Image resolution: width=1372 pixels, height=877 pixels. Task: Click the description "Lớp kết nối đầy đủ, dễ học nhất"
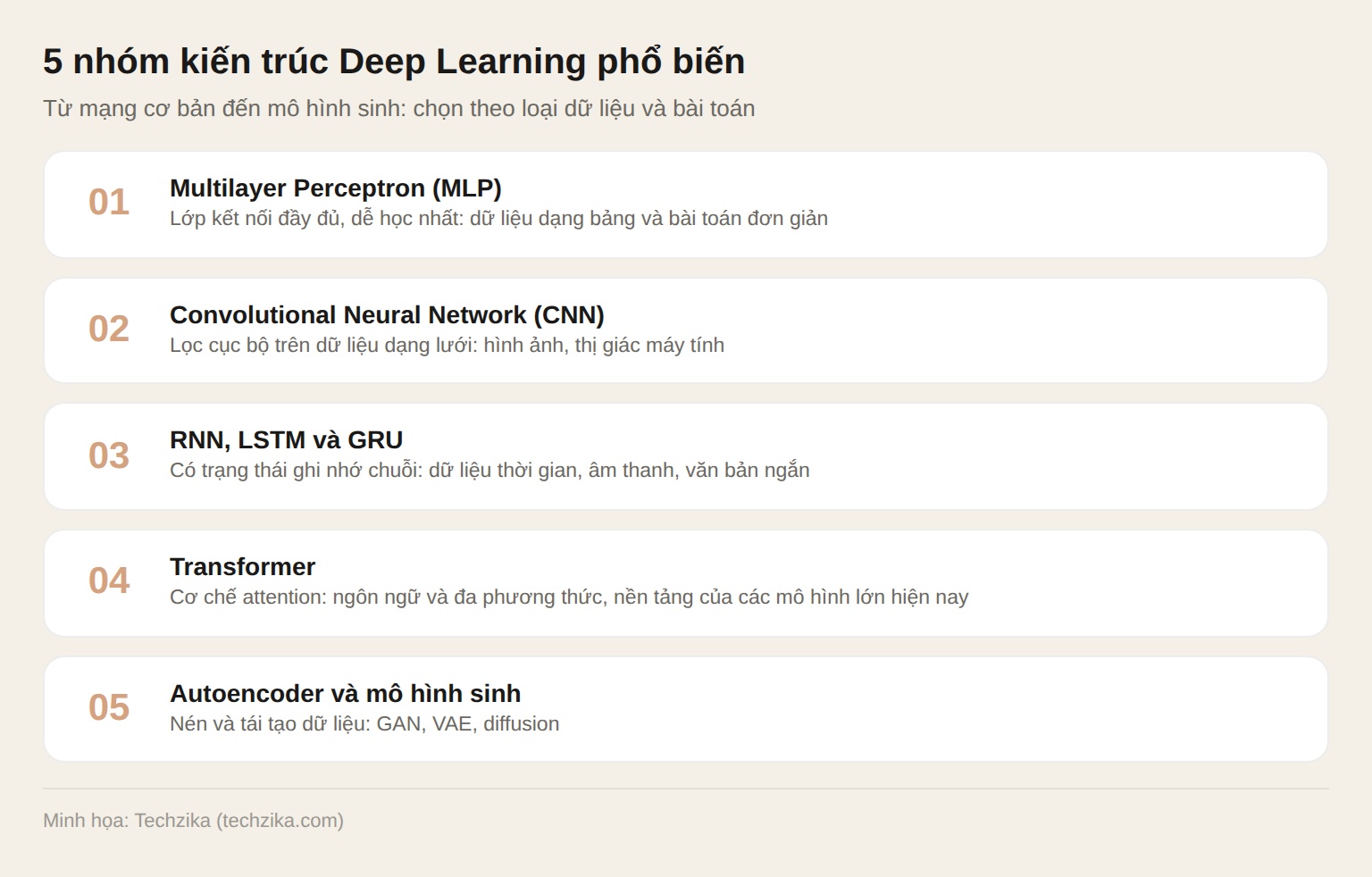(498, 219)
